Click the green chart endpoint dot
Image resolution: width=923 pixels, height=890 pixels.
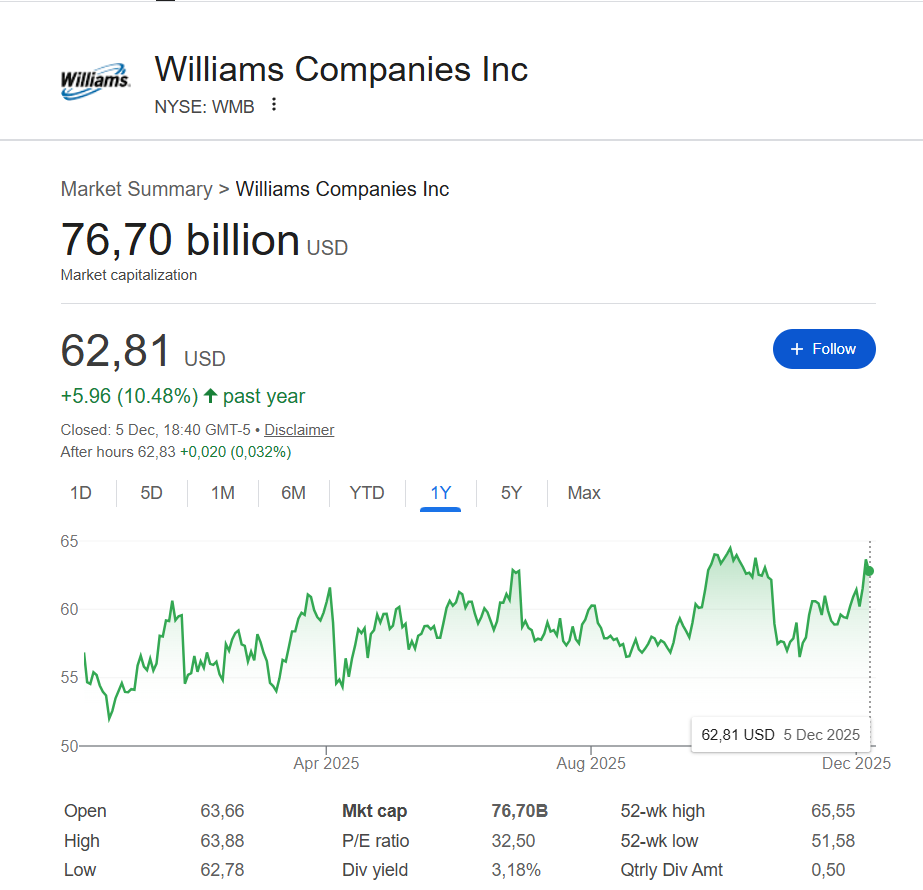click(870, 571)
